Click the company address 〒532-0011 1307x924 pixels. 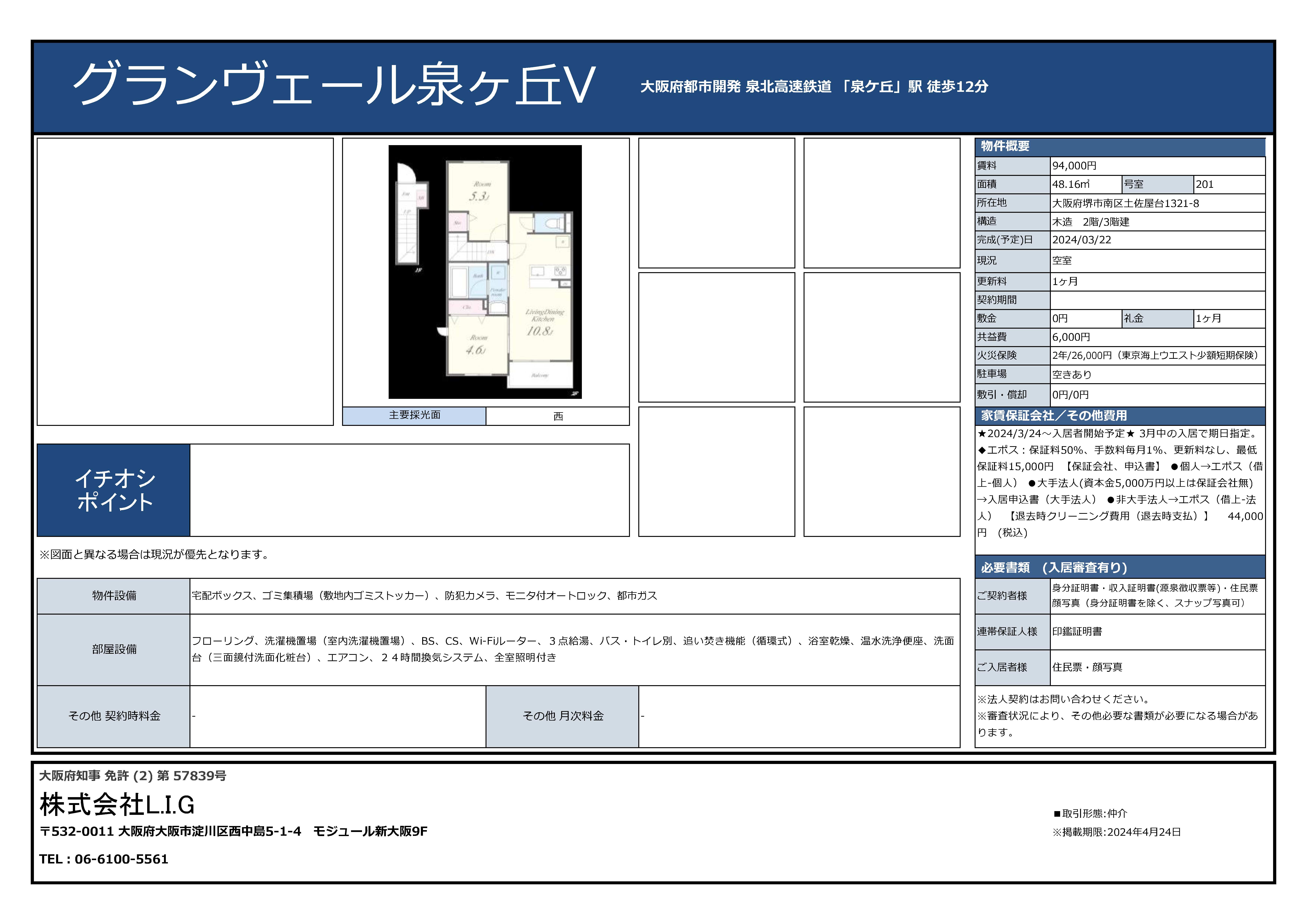click(233, 832)
